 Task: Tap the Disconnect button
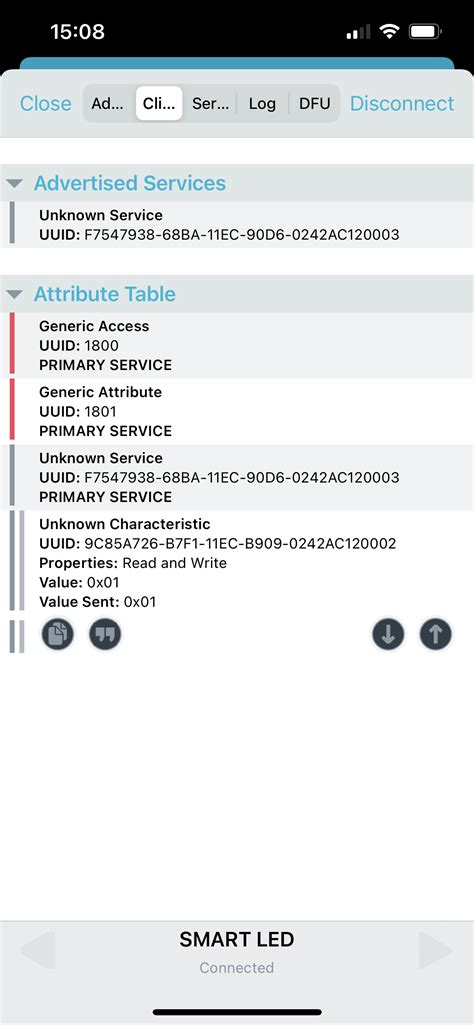click(x=402, y=103)
